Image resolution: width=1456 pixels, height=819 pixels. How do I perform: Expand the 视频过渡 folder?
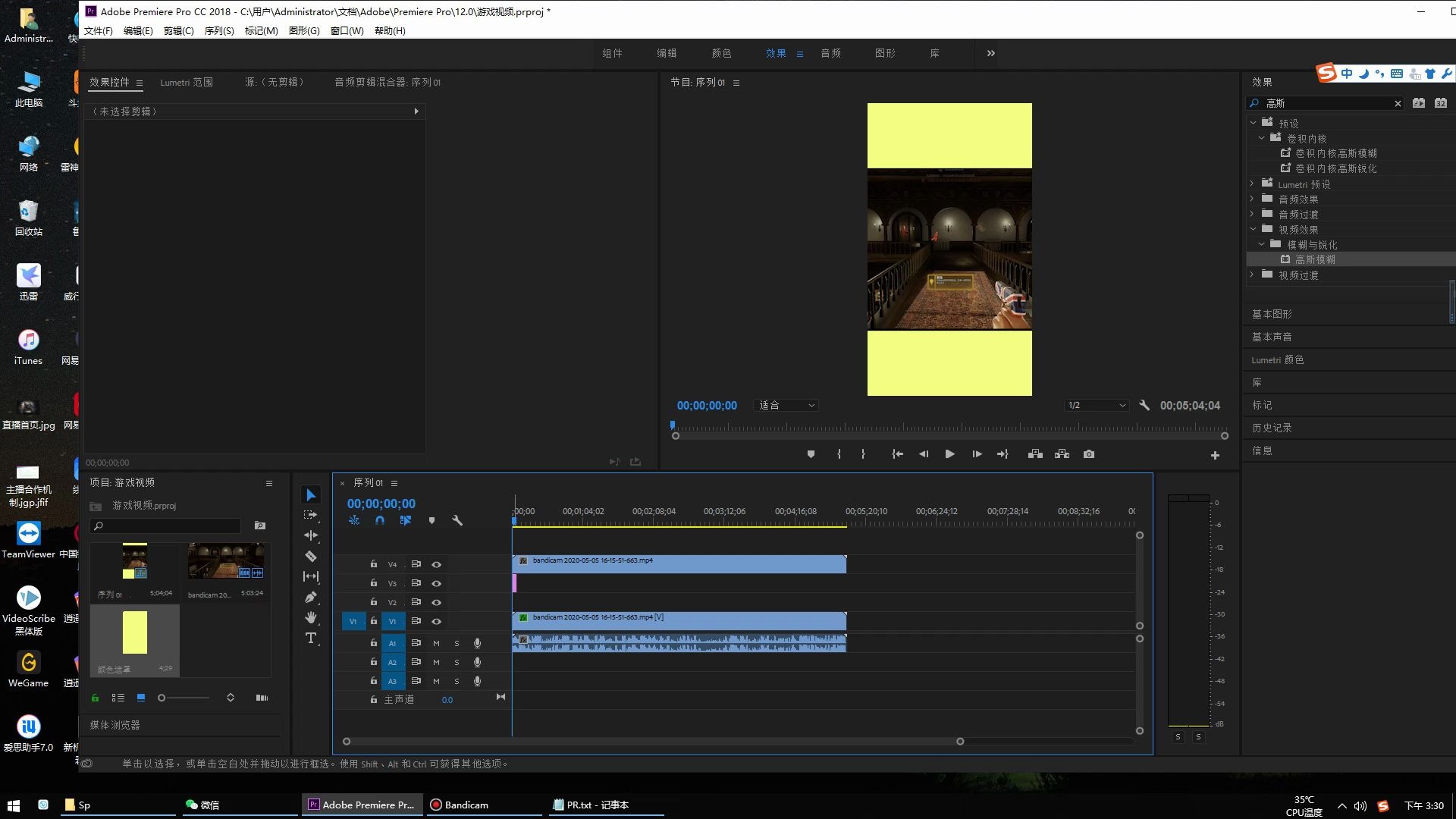1253,275
